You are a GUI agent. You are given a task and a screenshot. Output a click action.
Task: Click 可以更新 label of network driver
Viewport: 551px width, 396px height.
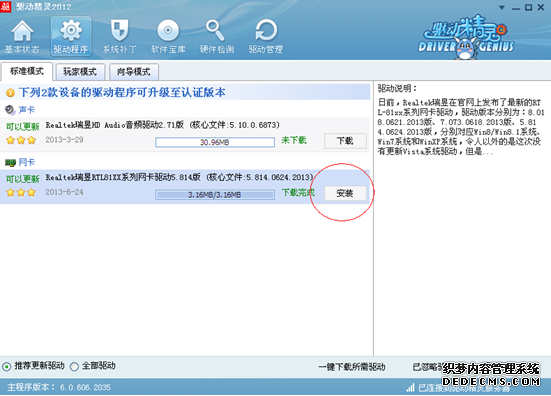click(22, 179)
